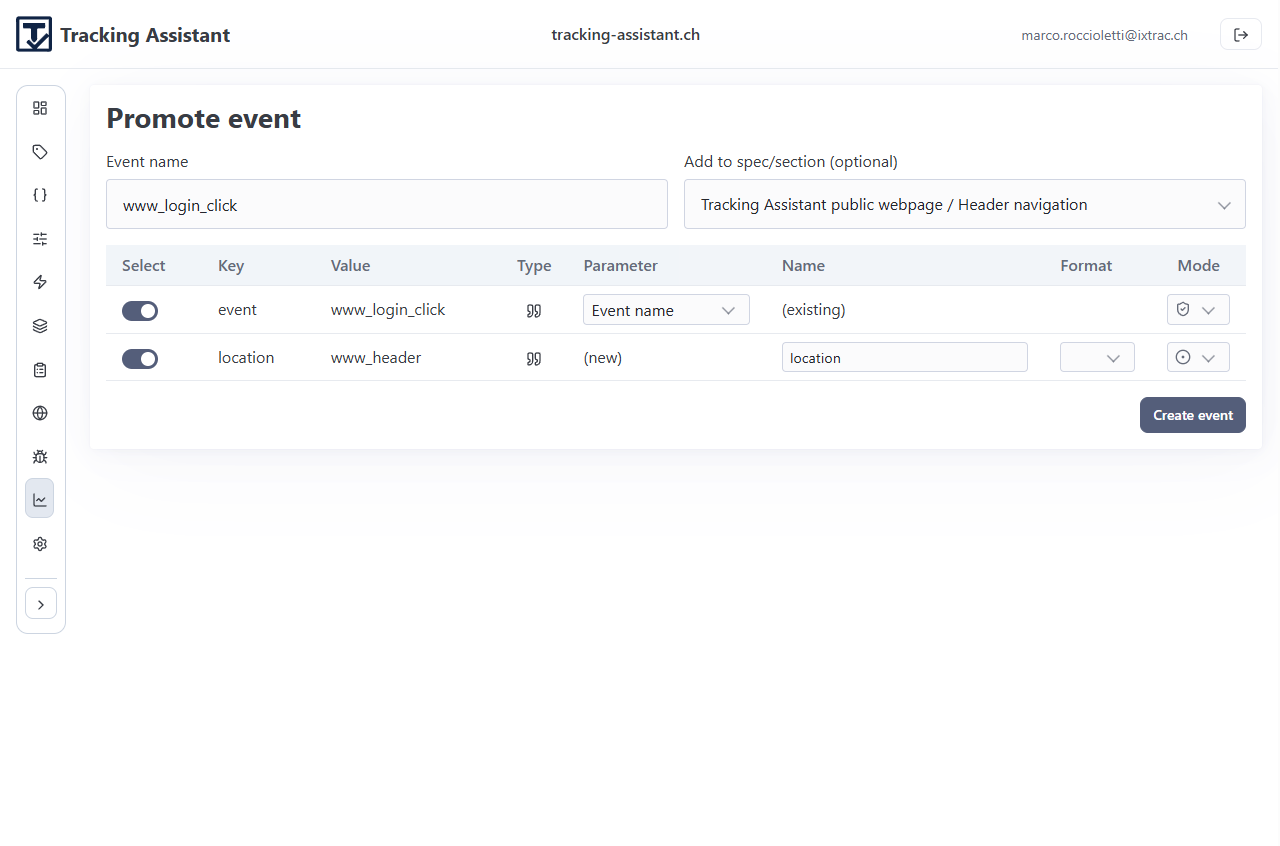Open the dashboard grid icon in sidebar
The width and height of the screenshot is (1280, 846).
point(40,108)
